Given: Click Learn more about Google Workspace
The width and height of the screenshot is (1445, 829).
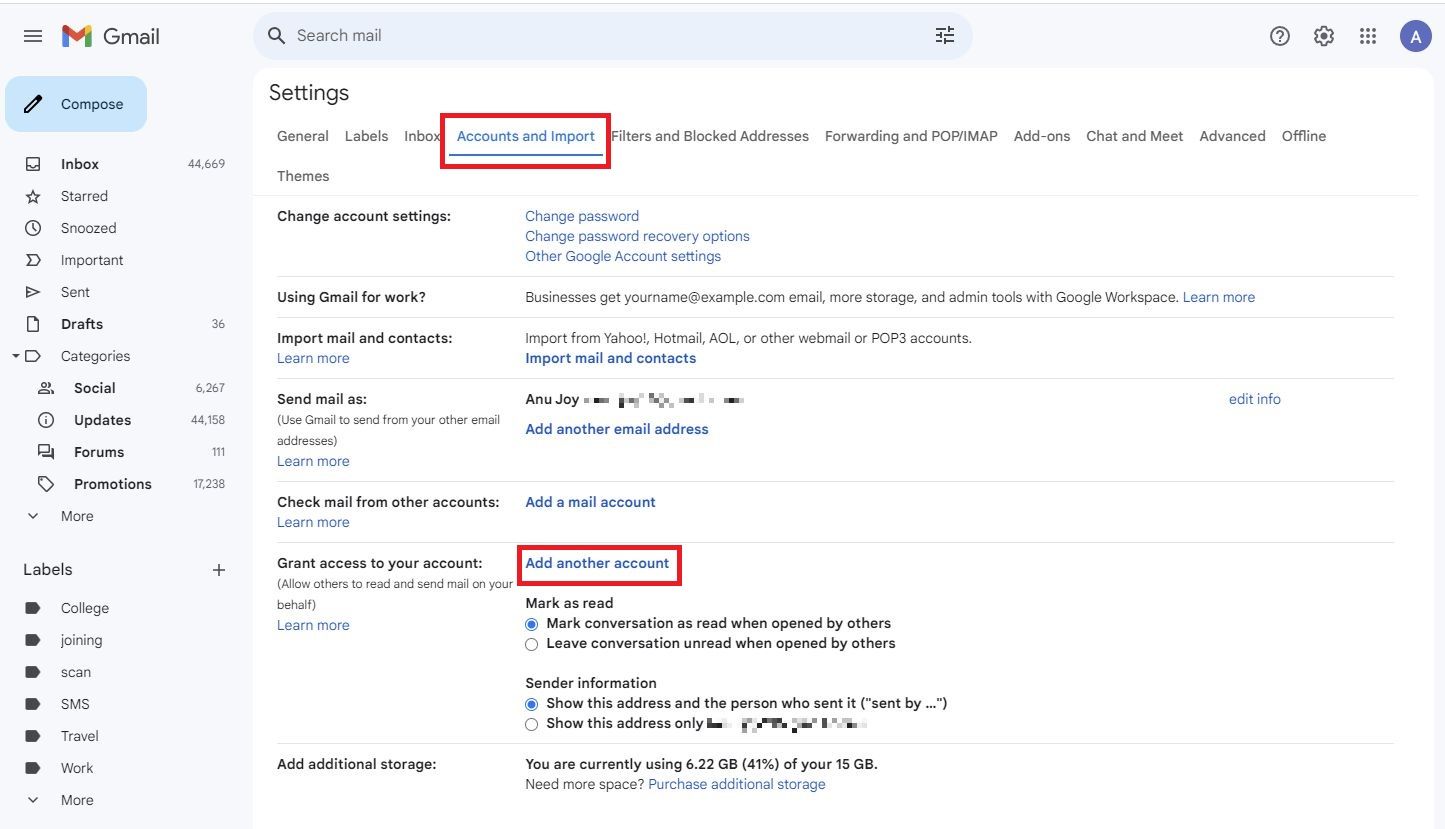Looking at the screenshot, I should tap(1219, 297).
